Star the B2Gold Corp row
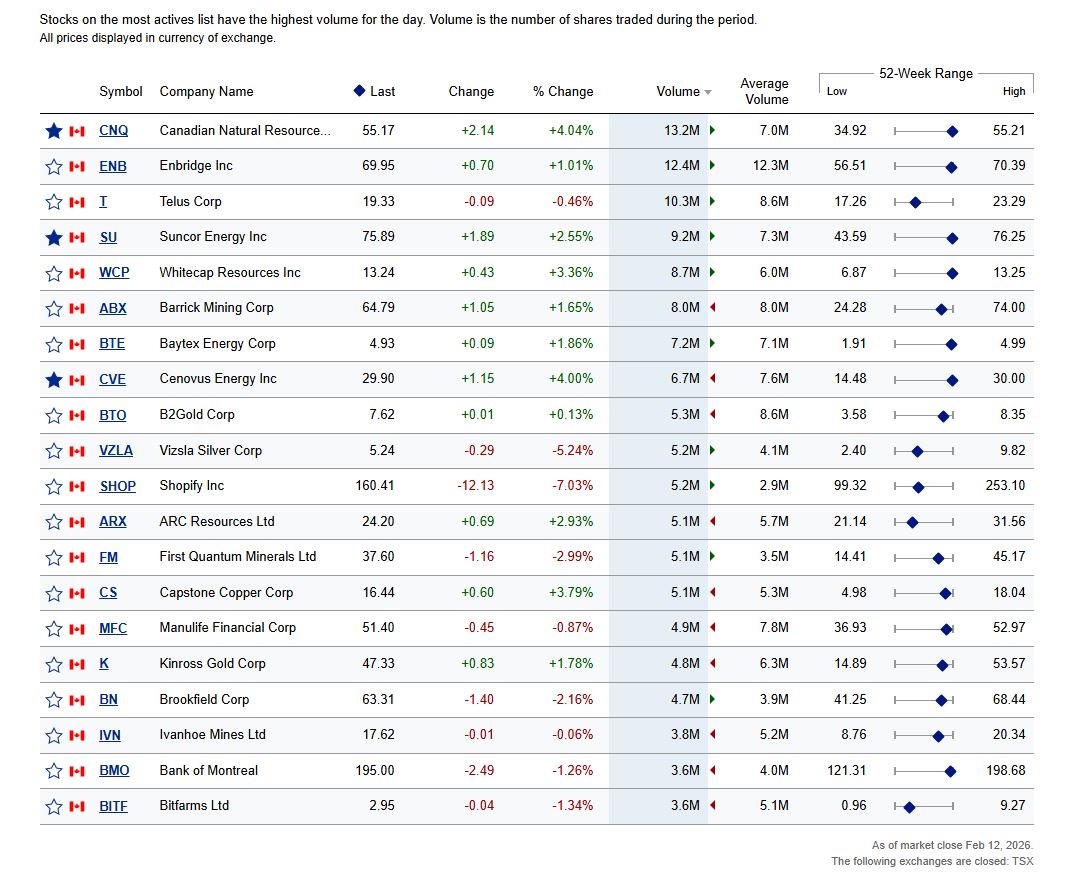Viewport: 1071px width, 874px height. (54, 415)
